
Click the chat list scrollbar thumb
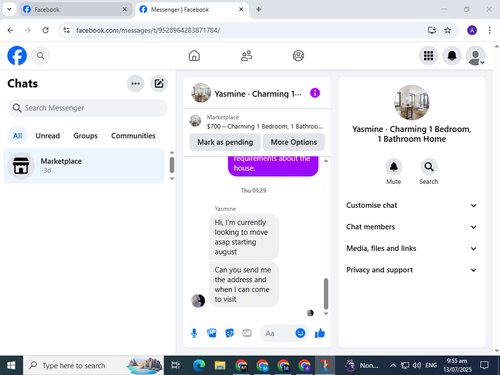coord(172,165)
